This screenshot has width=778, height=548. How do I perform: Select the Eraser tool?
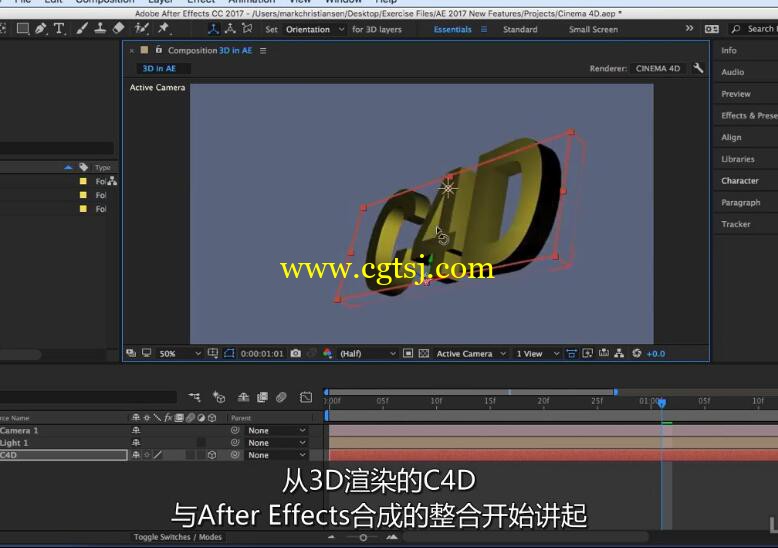[x=118, y=28]
